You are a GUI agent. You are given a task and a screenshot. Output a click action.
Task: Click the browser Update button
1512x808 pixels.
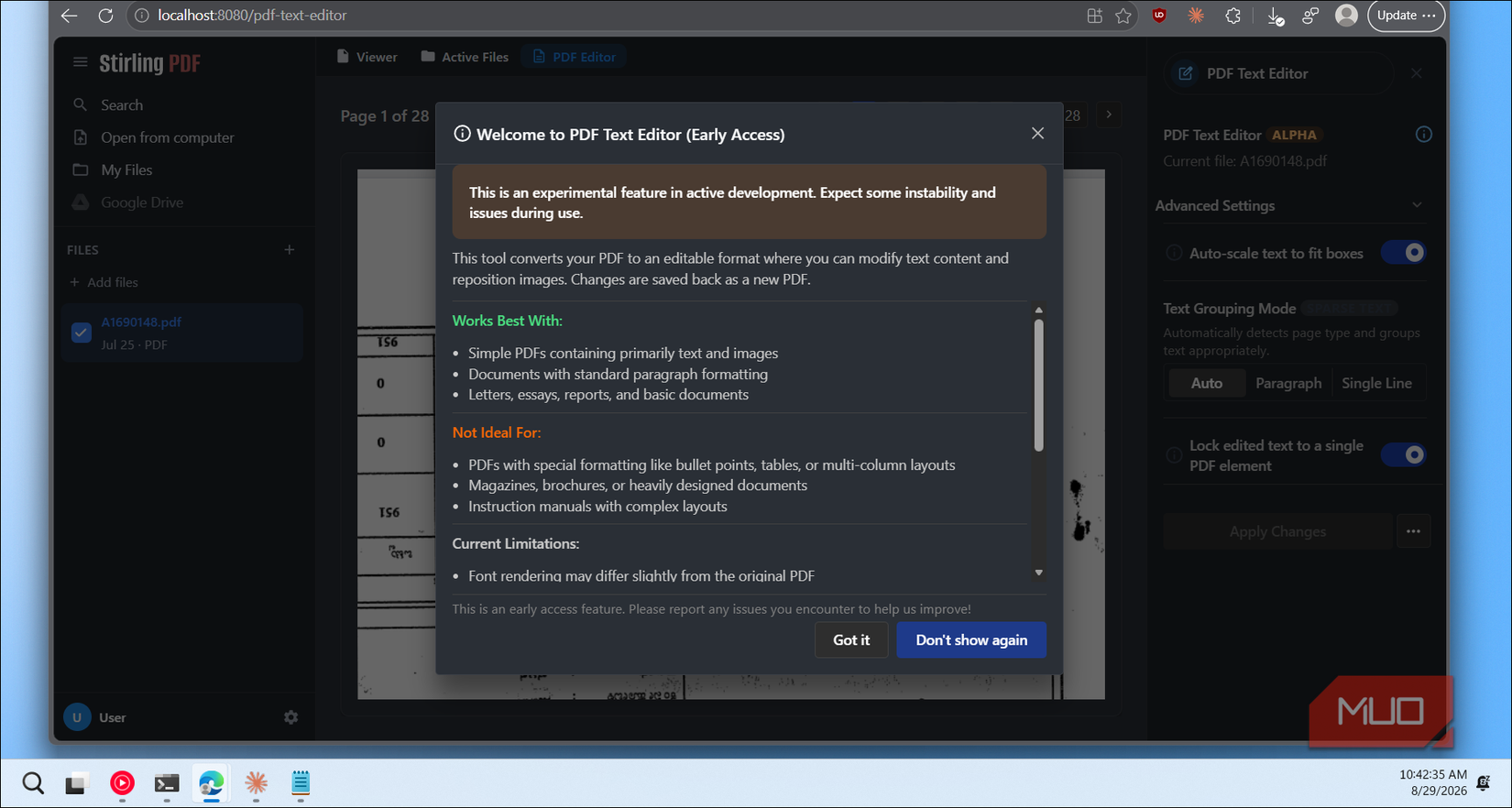[x=1406, y=16]
